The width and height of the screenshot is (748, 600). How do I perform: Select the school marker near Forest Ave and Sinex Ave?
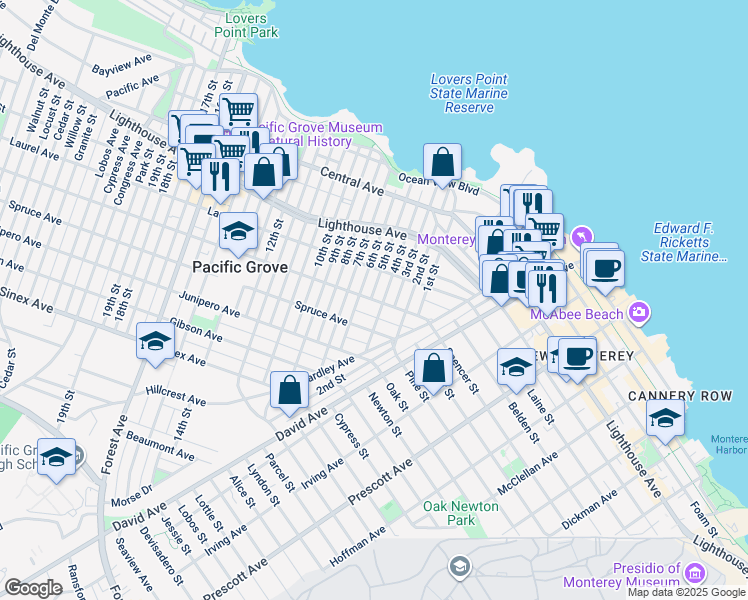point(155,343)
